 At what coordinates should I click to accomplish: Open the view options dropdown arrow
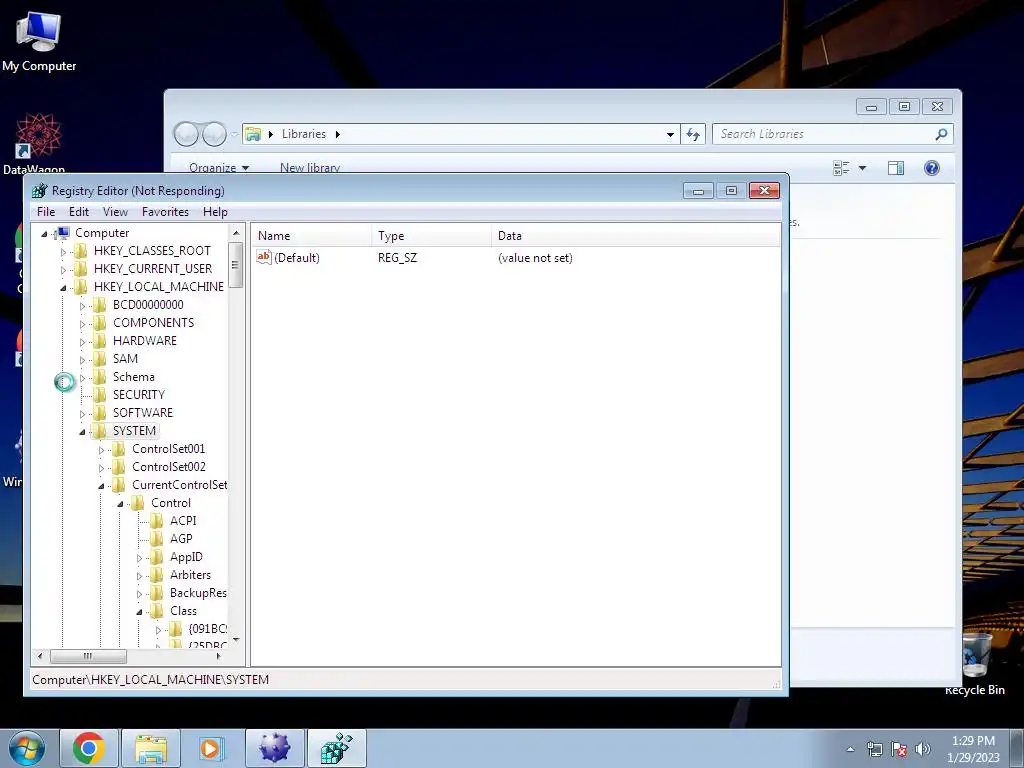pos(862,168)
